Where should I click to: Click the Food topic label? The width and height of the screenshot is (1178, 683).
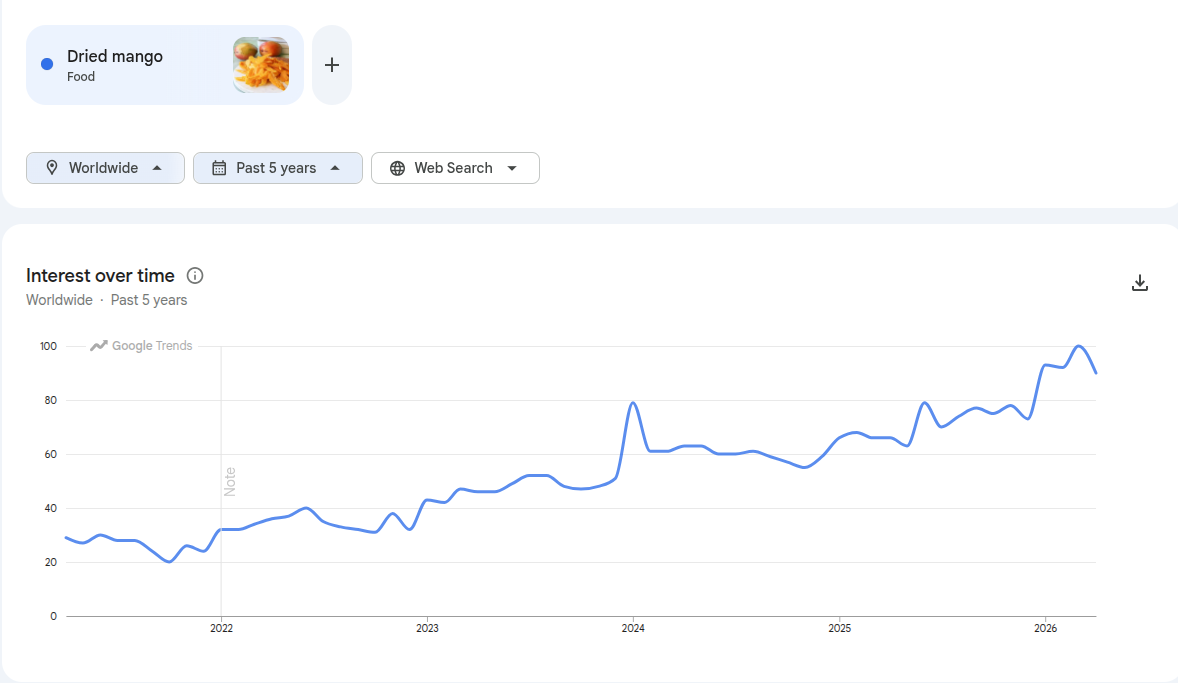(x=81, y=77)
